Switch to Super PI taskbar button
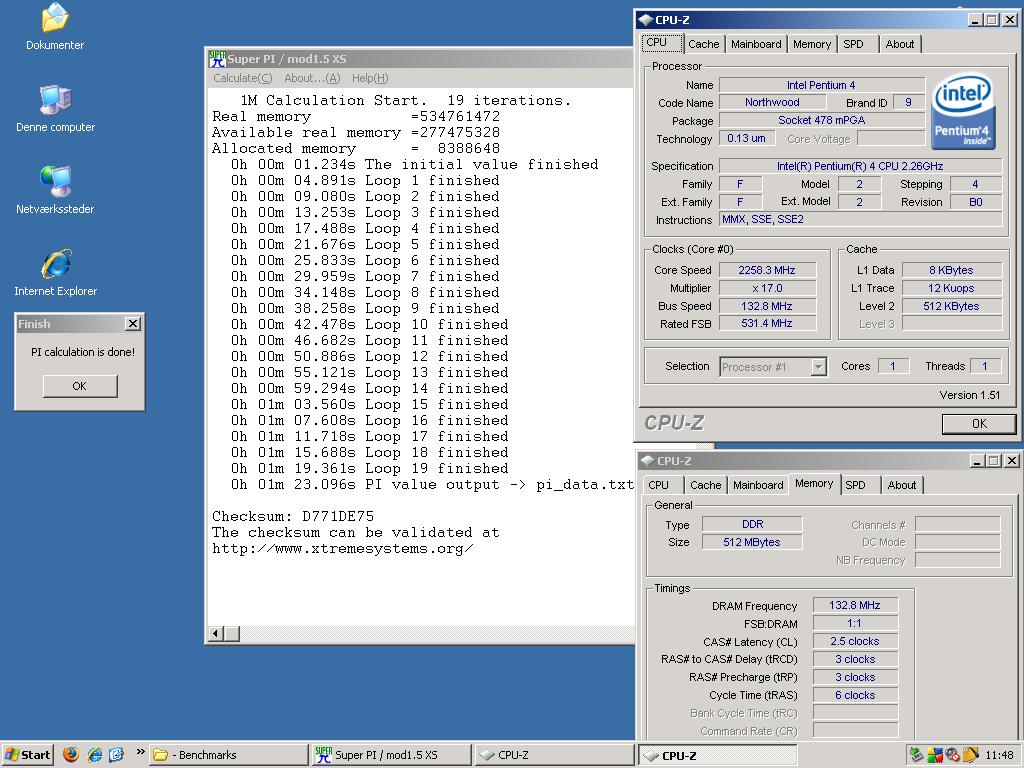The width and height of the screenshot is (1024, 768). [x=391, y=754]
